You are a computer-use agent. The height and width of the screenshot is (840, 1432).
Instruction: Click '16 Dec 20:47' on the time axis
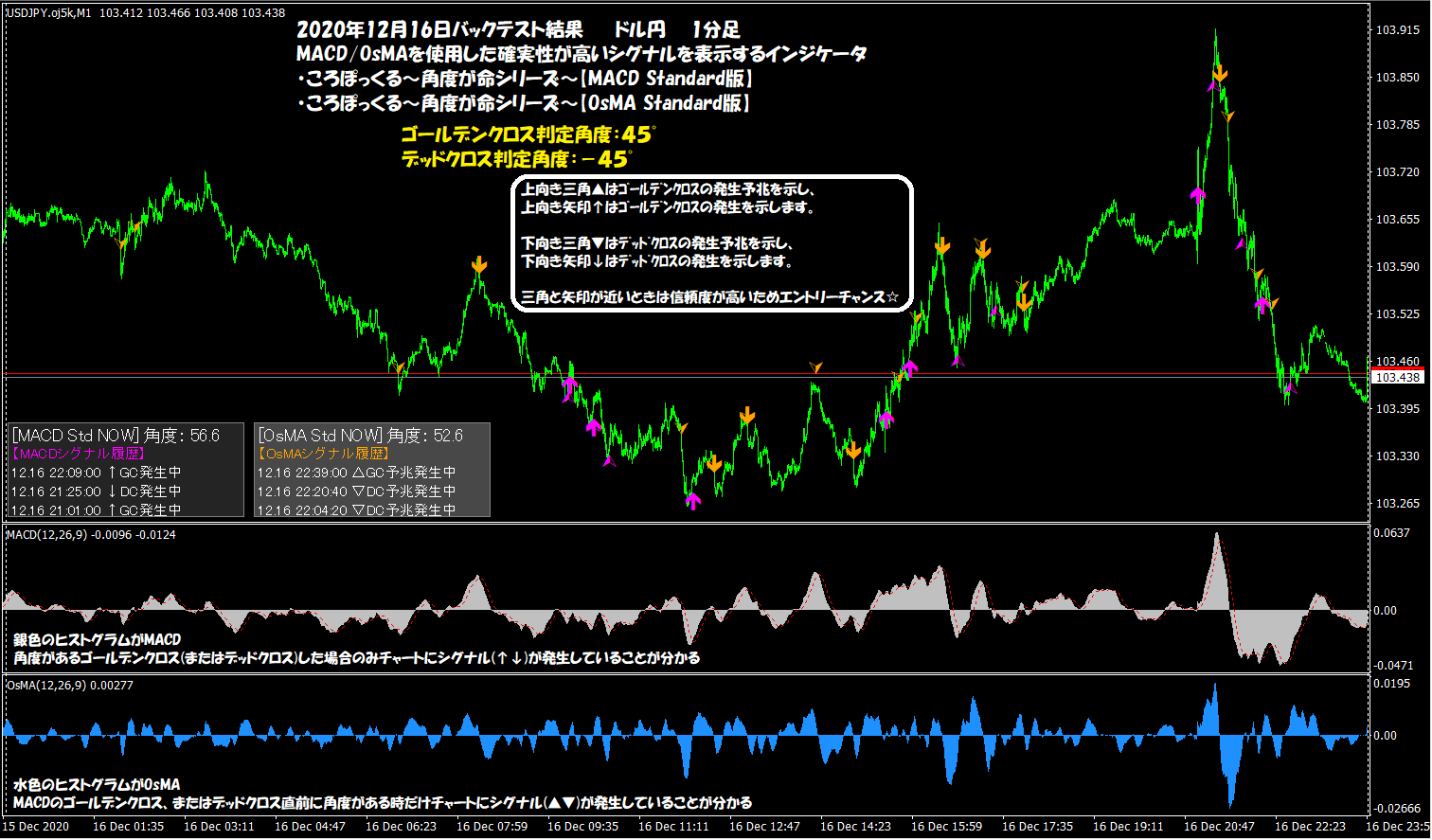(1219, 827)
